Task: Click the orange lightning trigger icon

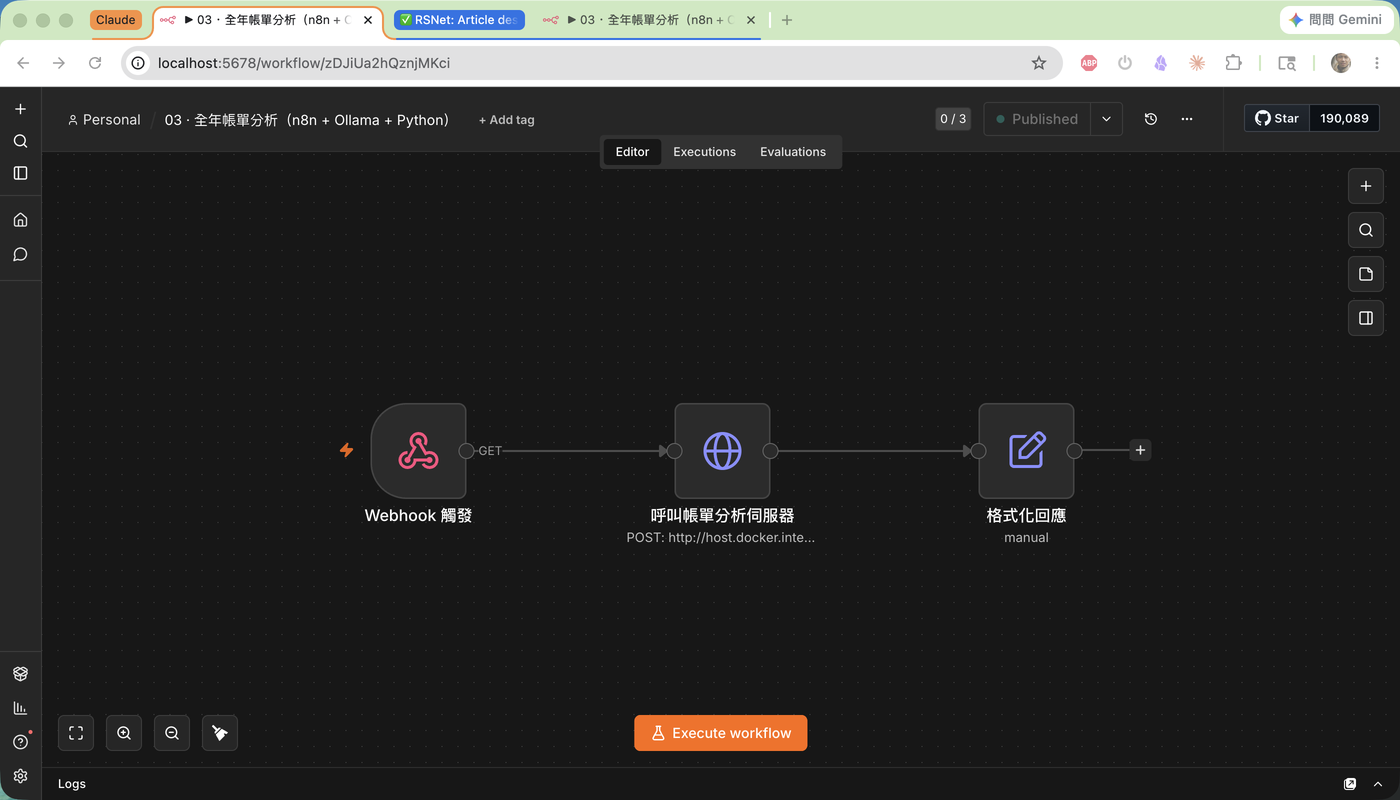Action: pos(347,450)
